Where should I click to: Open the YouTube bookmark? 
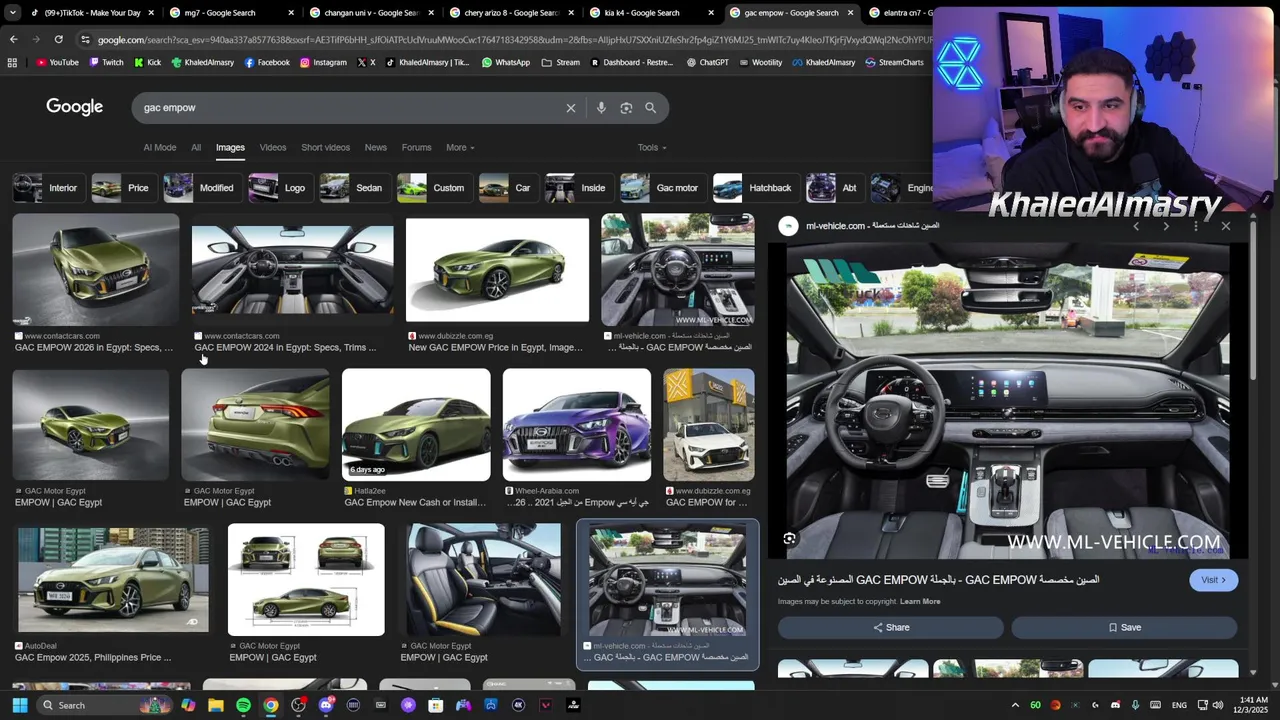pos(57,62)
